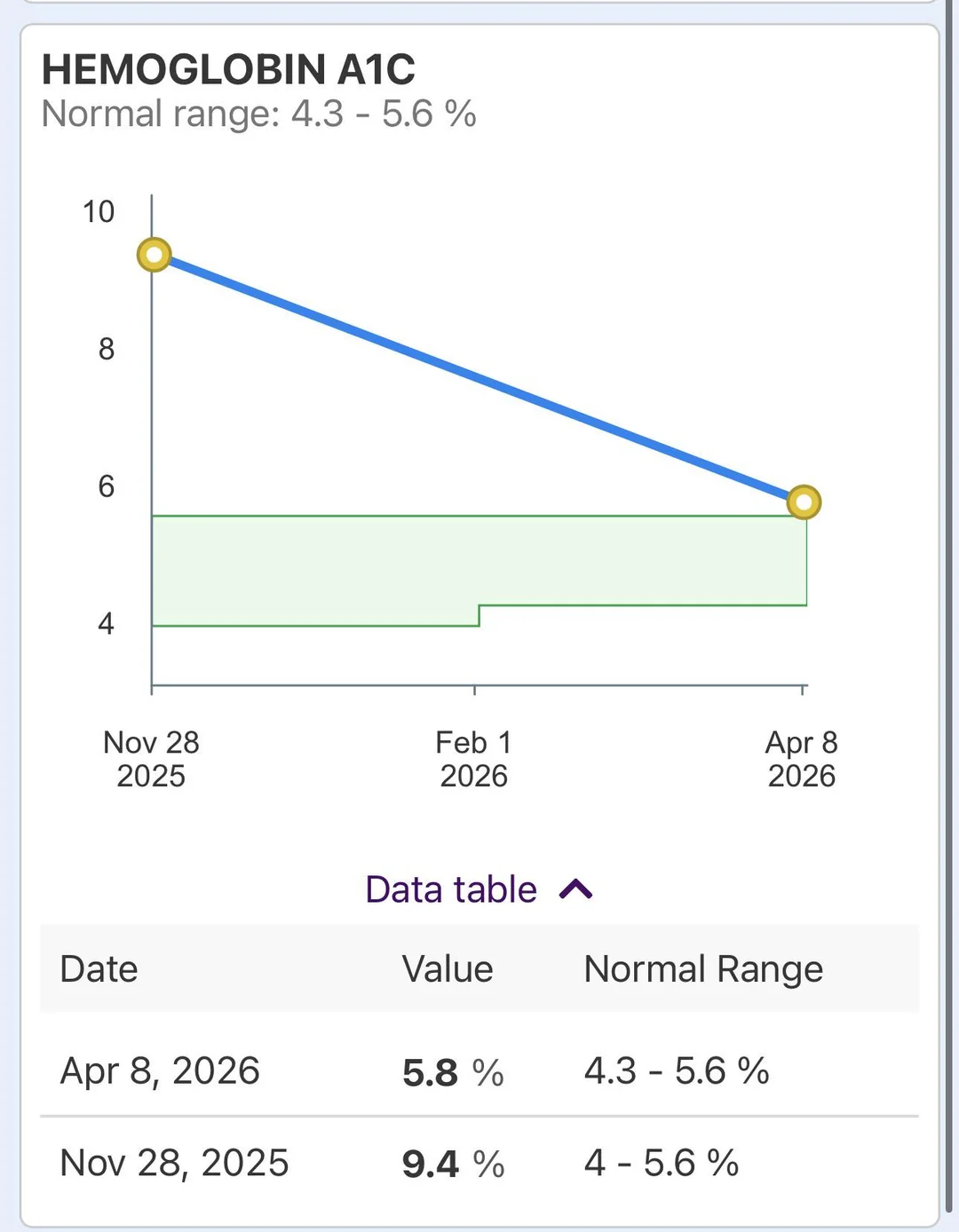Select the Apr 8 data point marker
Viewport: 959px width, 1232px height.
coord(804,502)
